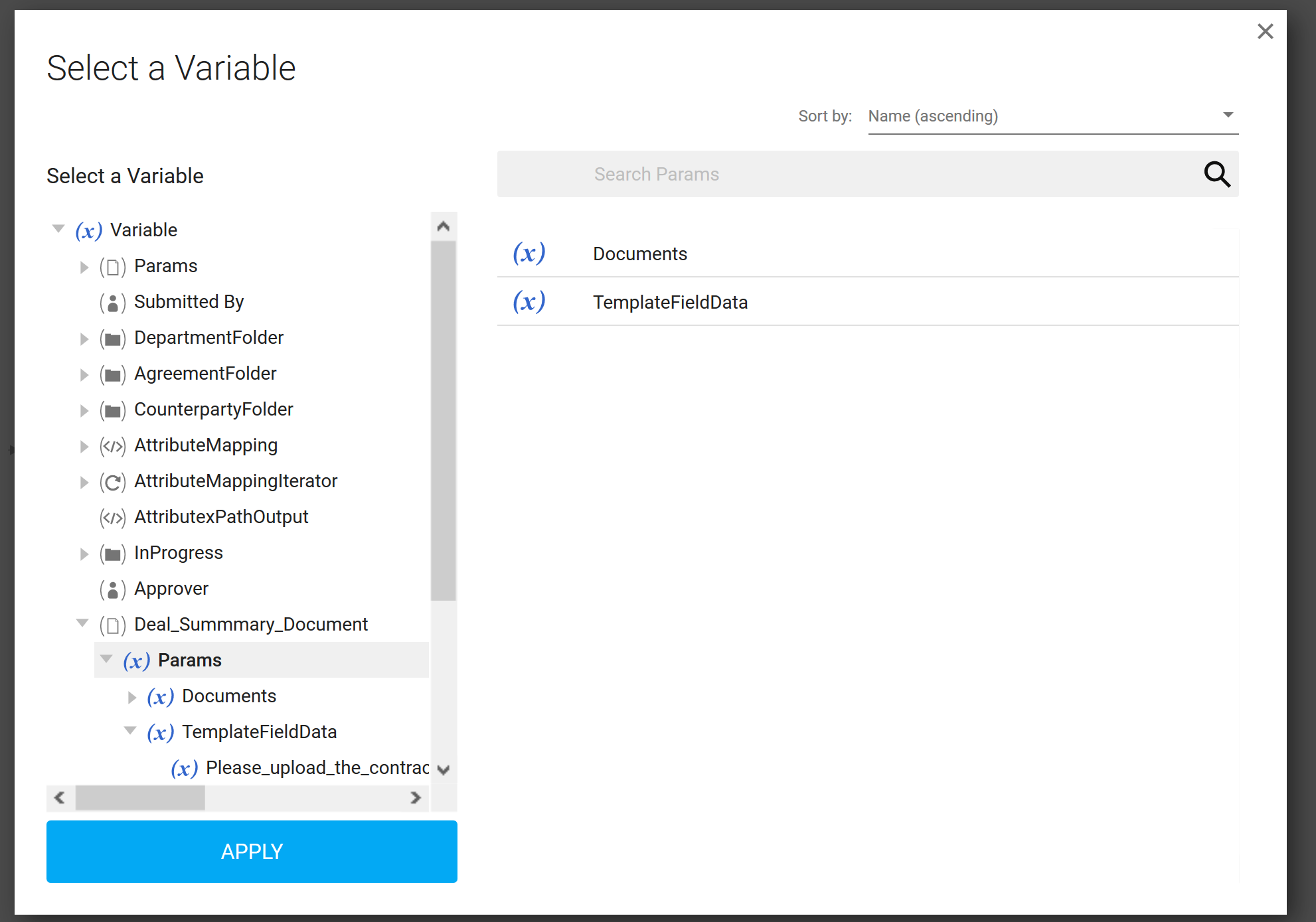Image resolution: width=1316 pixels, height=922 pixels.
Task: Click the horizontal scroll left arrow
Action: (x=60, y=797)
